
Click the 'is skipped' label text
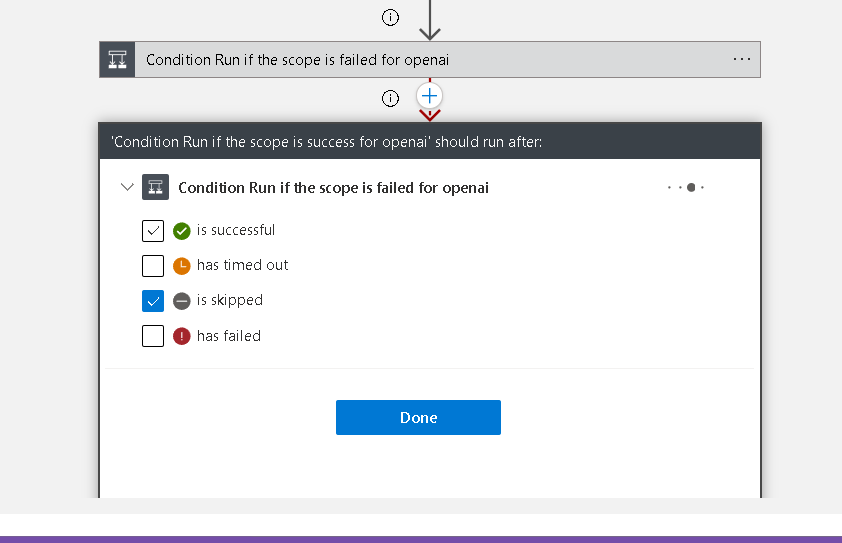coord(230,300)
